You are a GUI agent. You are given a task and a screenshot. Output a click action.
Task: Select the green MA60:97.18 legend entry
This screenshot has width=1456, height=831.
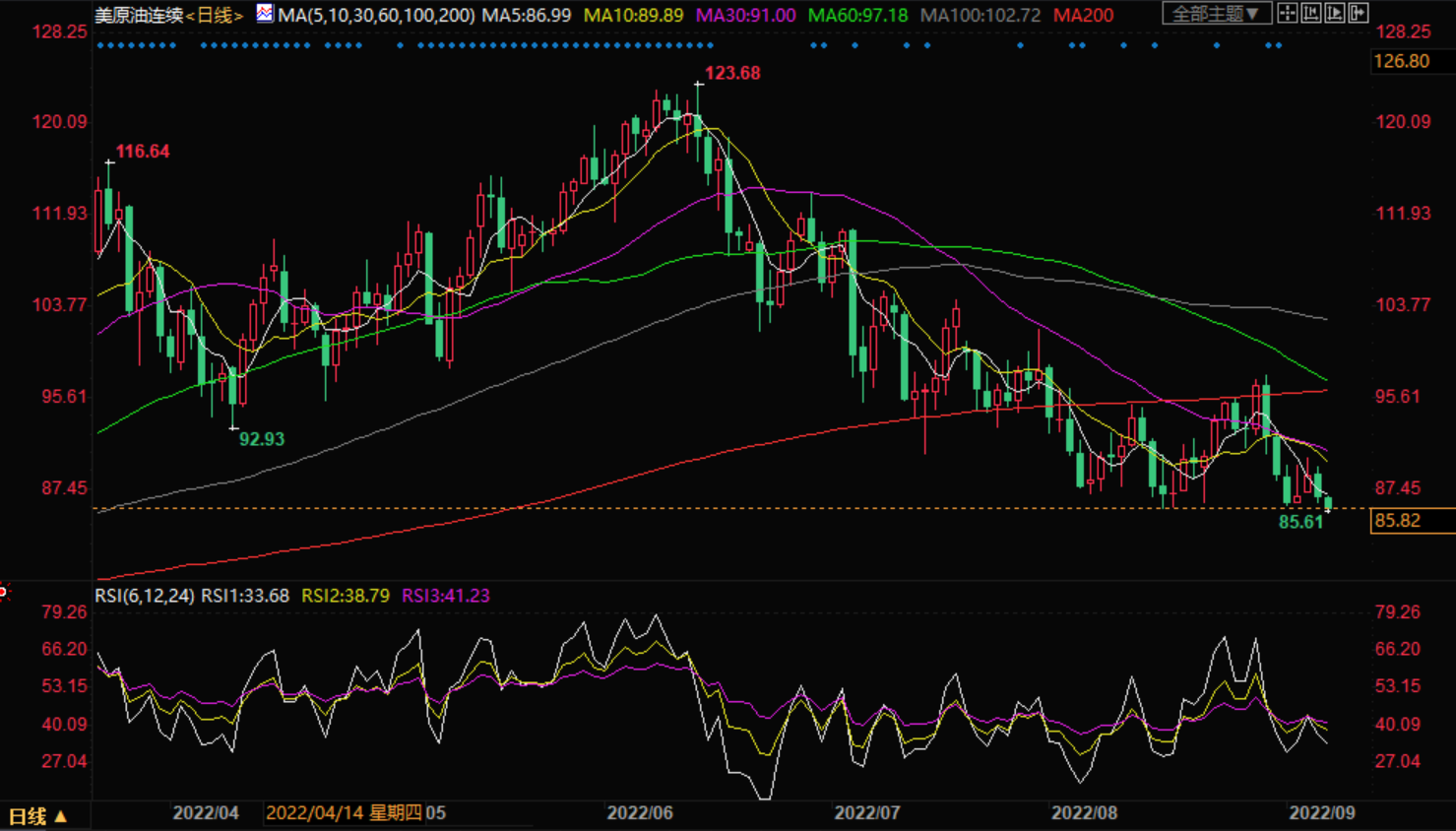[x=857, y=15]
